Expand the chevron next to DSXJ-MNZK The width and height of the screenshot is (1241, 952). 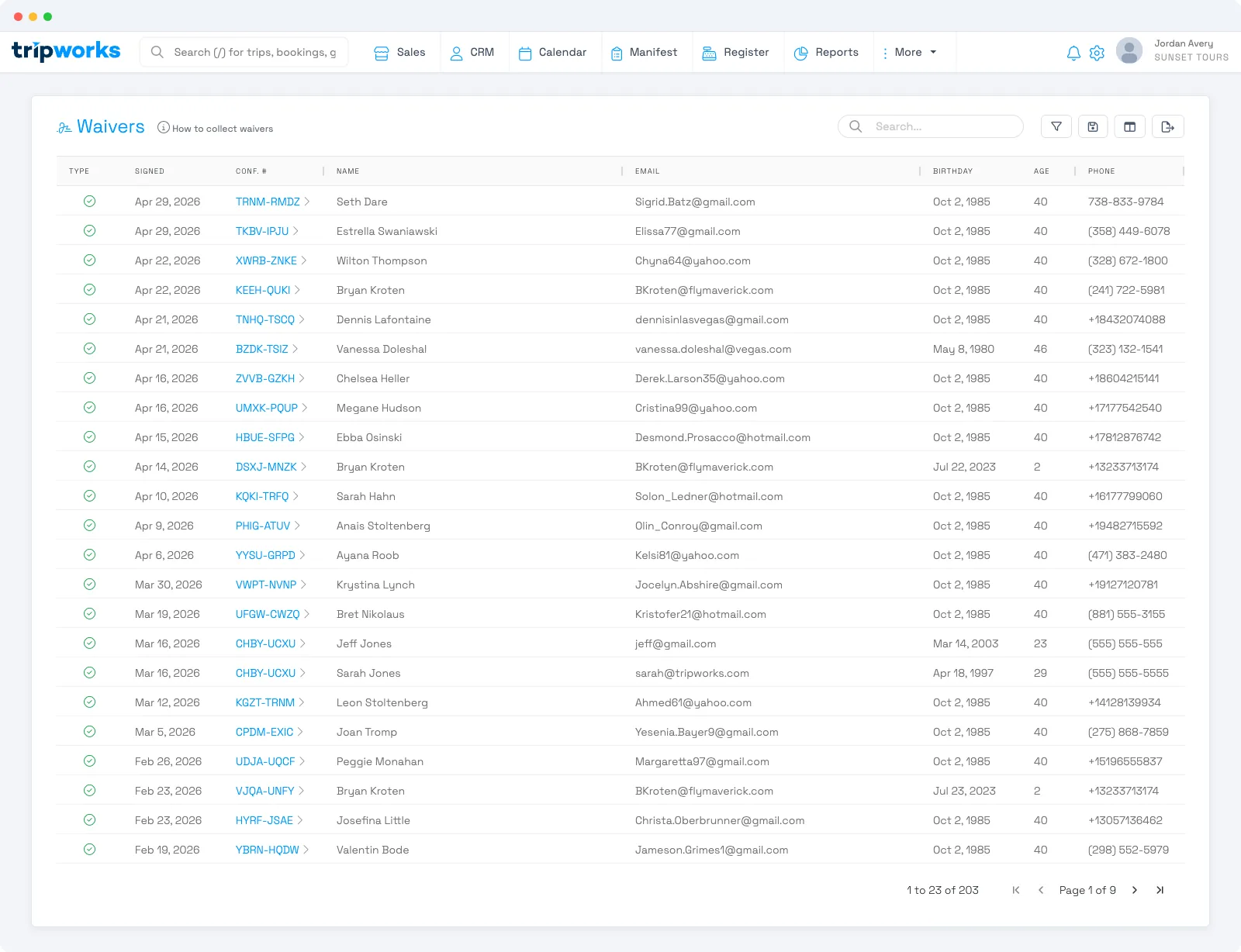[304, 467]
